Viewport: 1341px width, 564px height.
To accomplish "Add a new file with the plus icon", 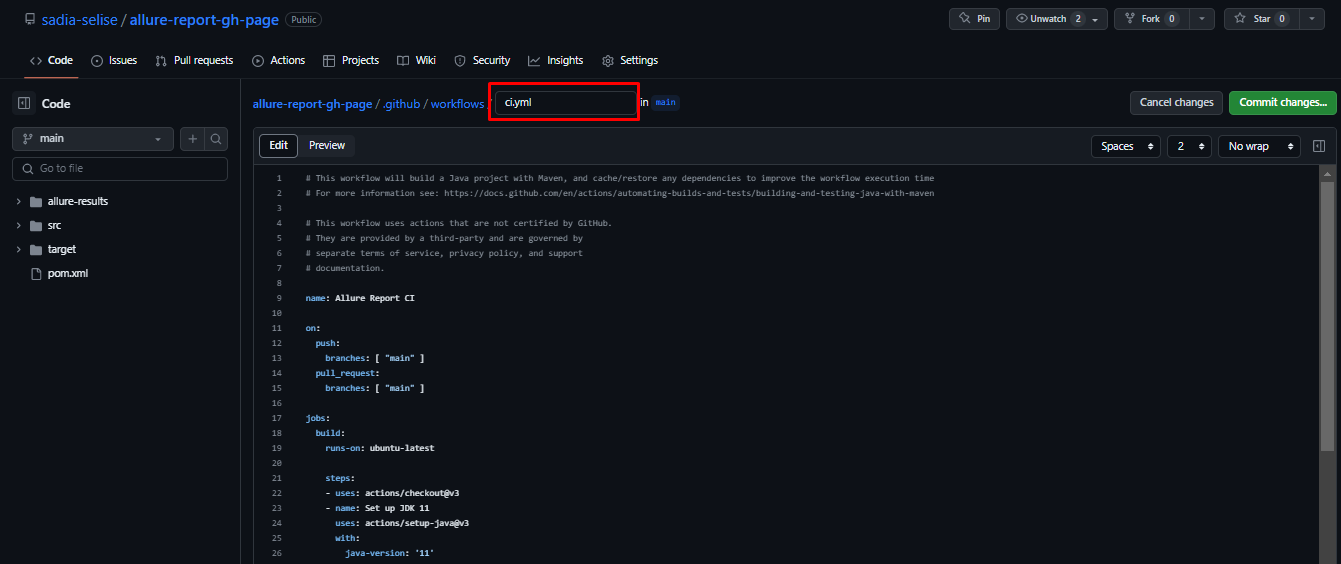I will coord(193,138).
